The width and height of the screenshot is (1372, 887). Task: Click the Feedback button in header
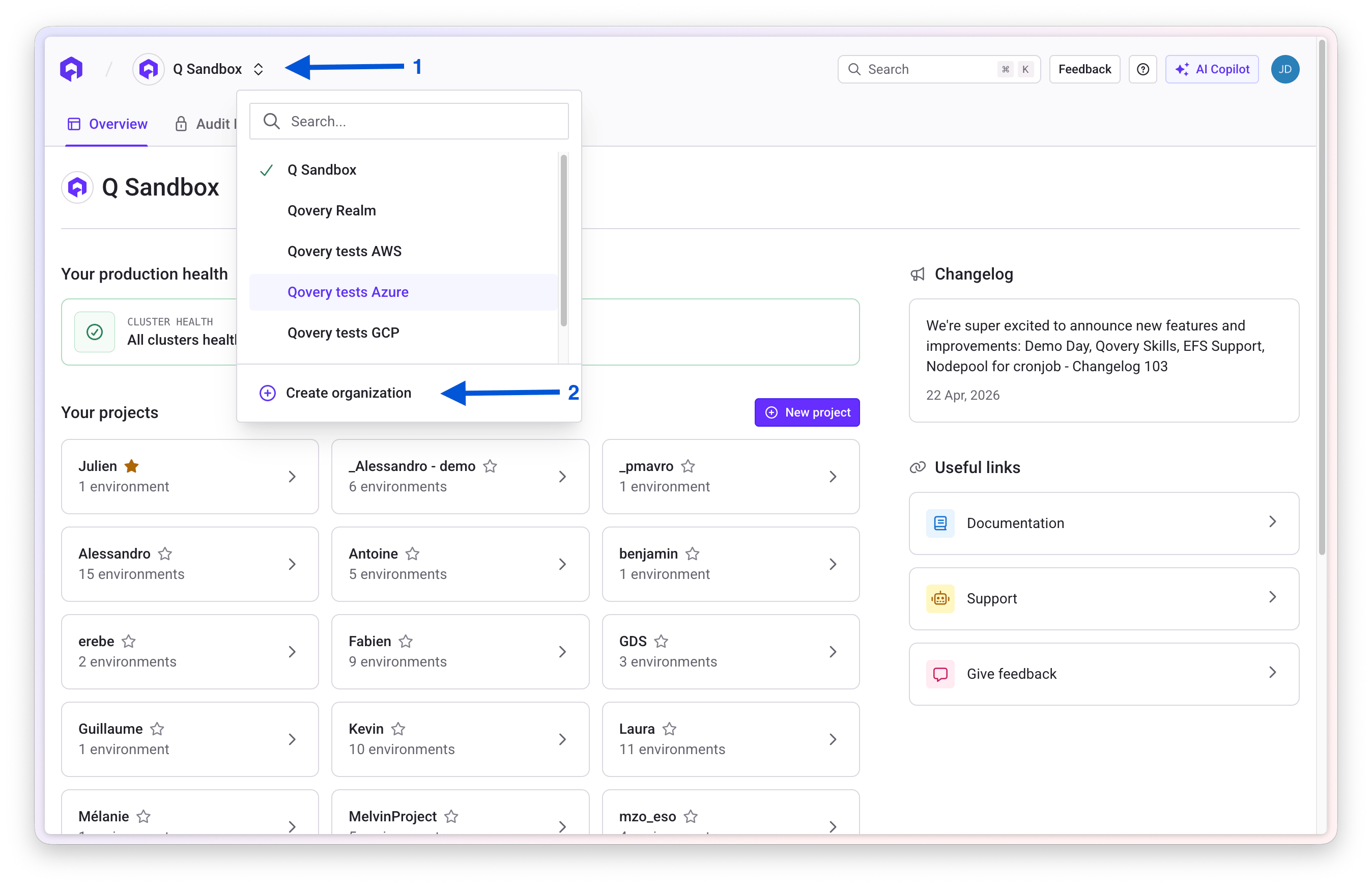coord(1084,69)
